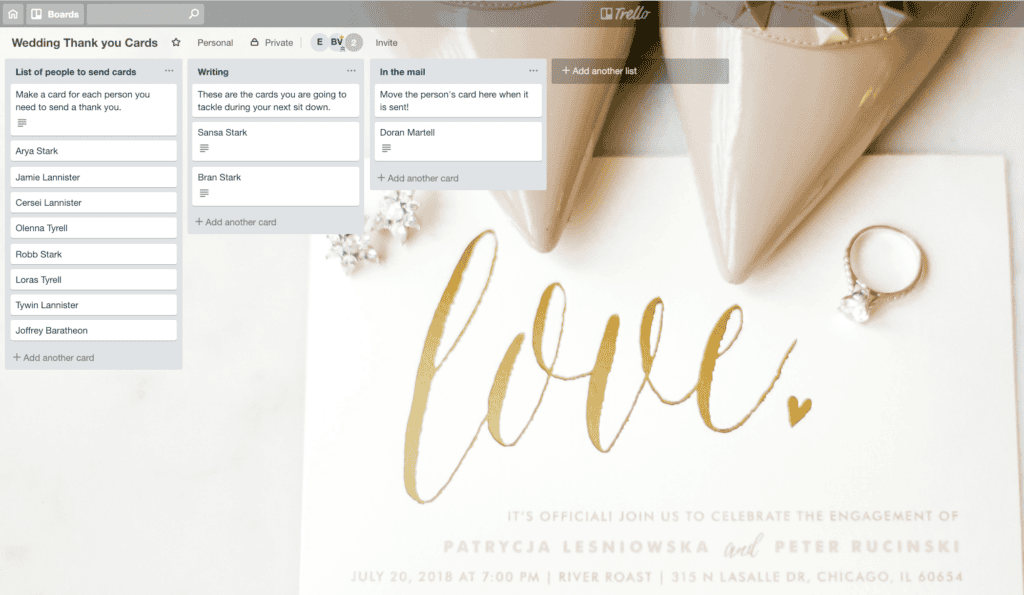Click description icon on Sansa Stark card
Image resolution: width=1024 pixels, height=595 pixels.
[x=204, y=148]
